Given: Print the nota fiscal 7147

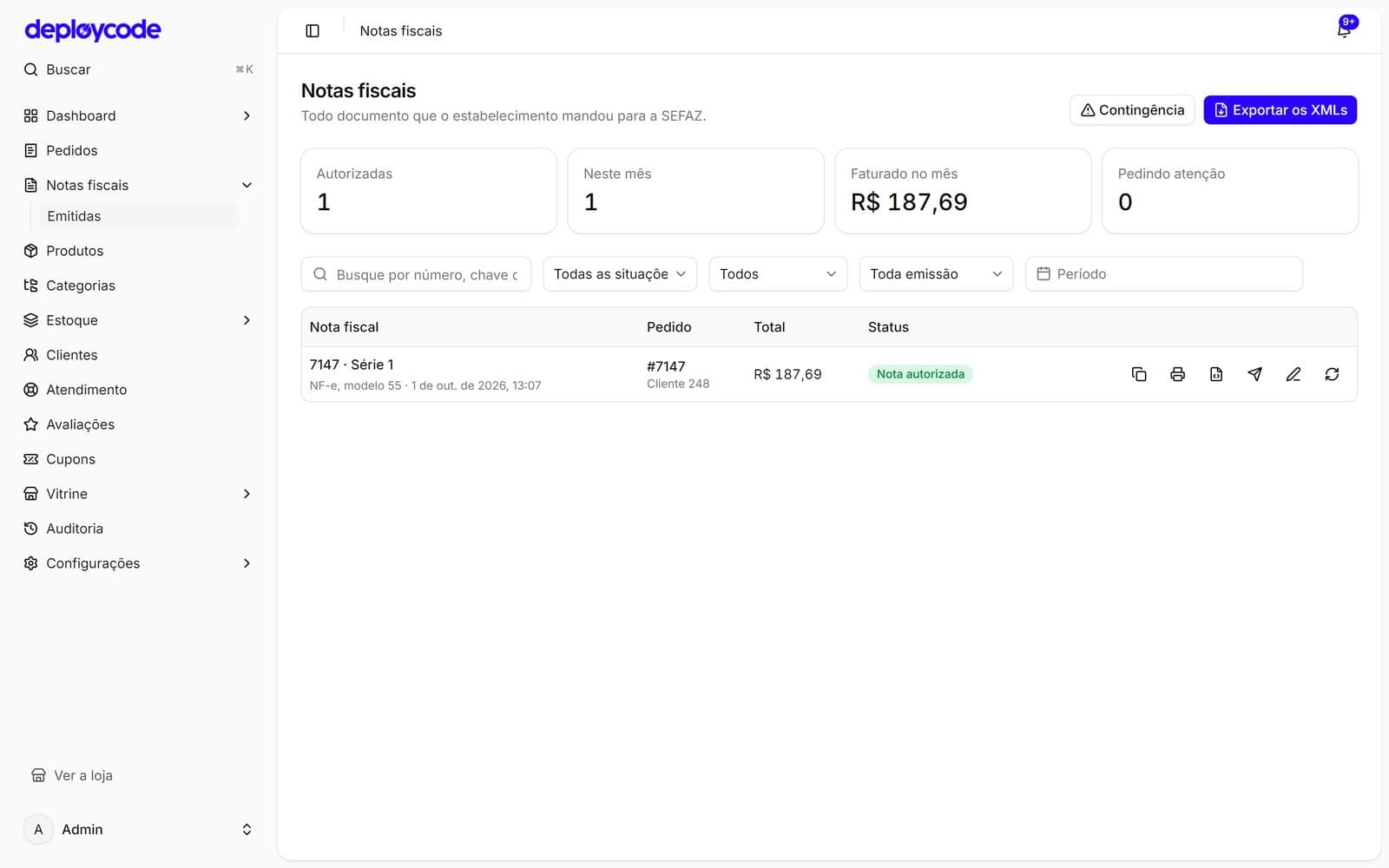Looking at the screenshot, I should tap(1177, 374).
